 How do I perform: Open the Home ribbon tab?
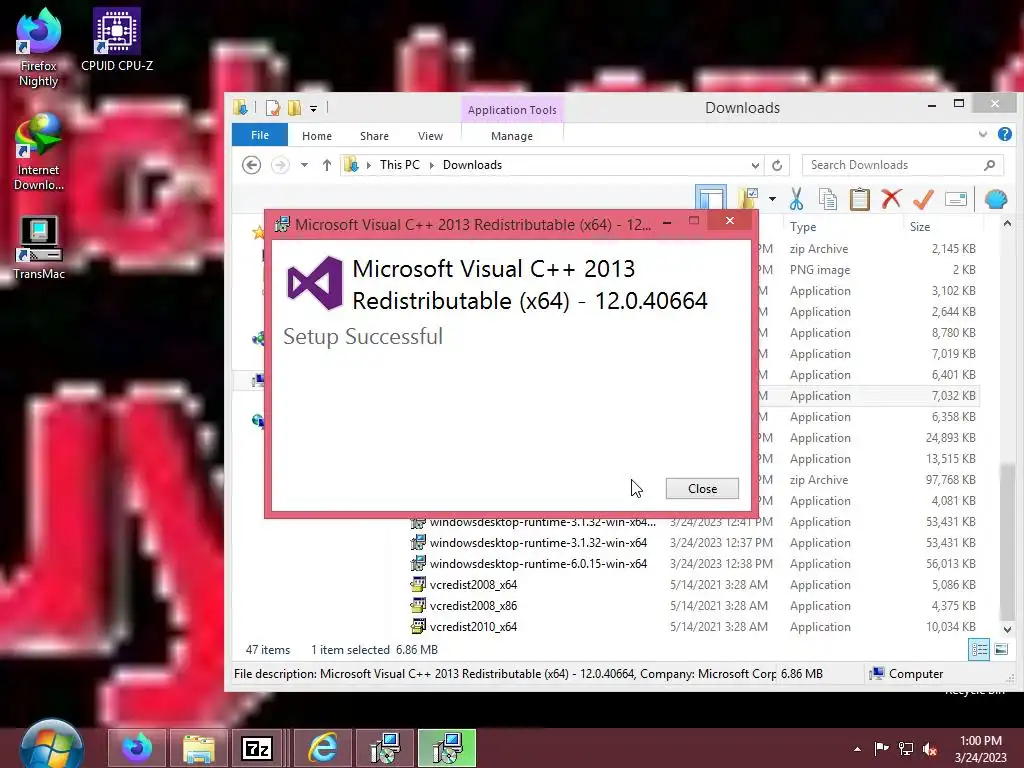(x=317, y=136)
